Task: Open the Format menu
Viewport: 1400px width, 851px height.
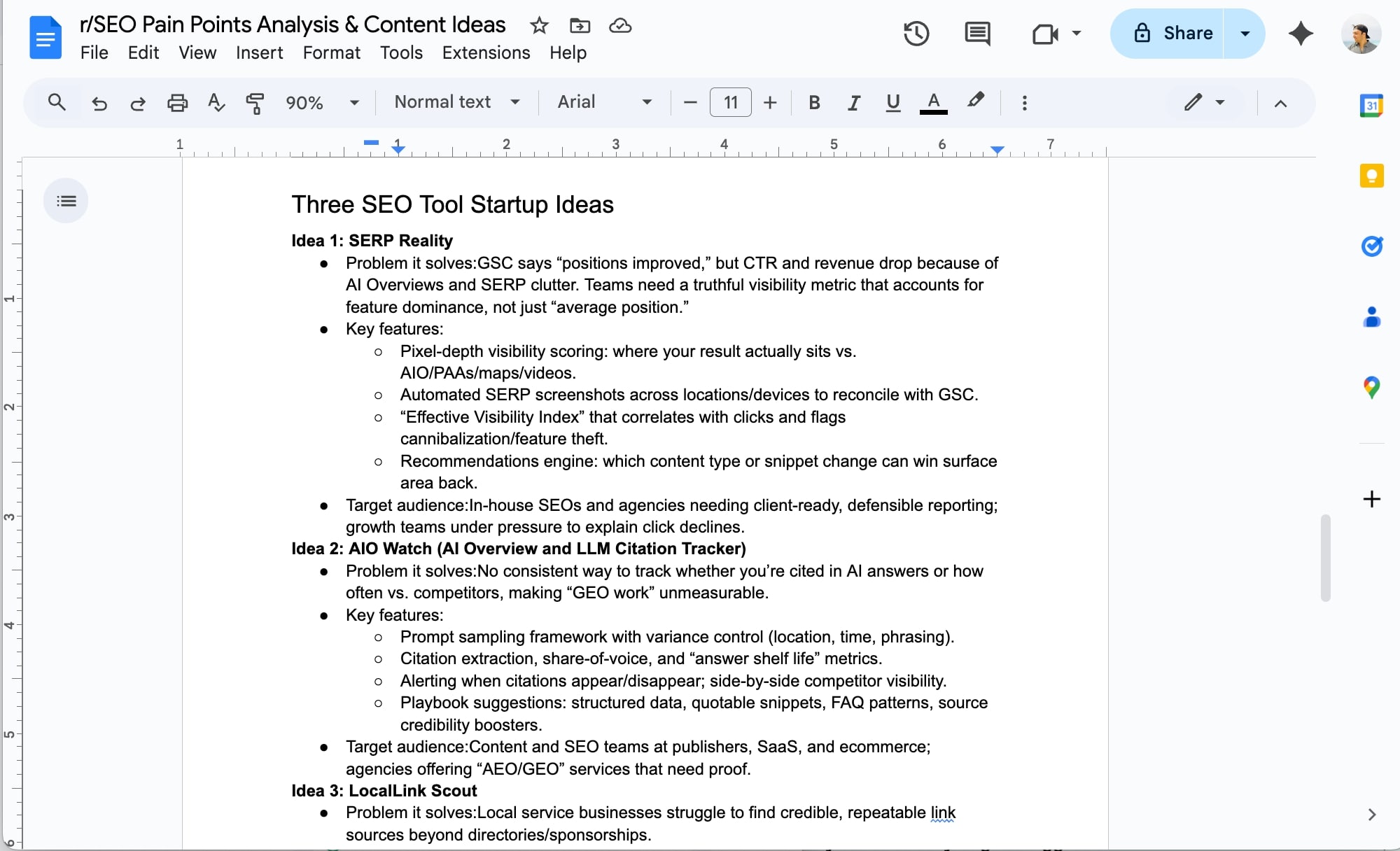Action: tap(331, 52)
